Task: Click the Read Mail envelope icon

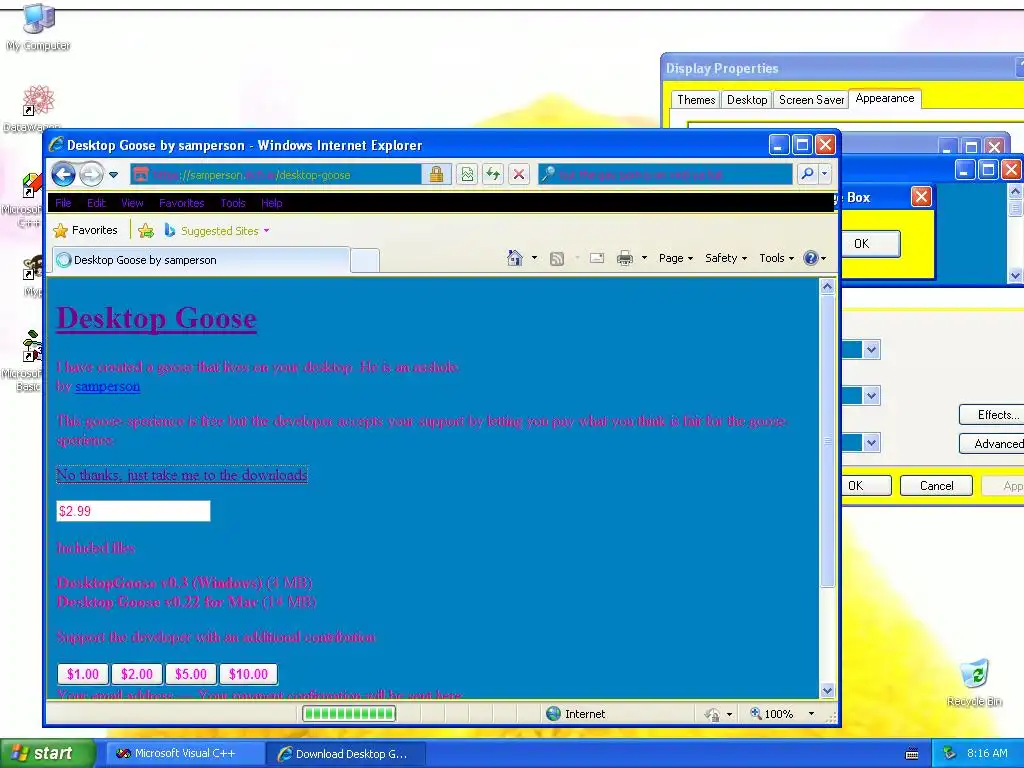Action: (597, 258)
